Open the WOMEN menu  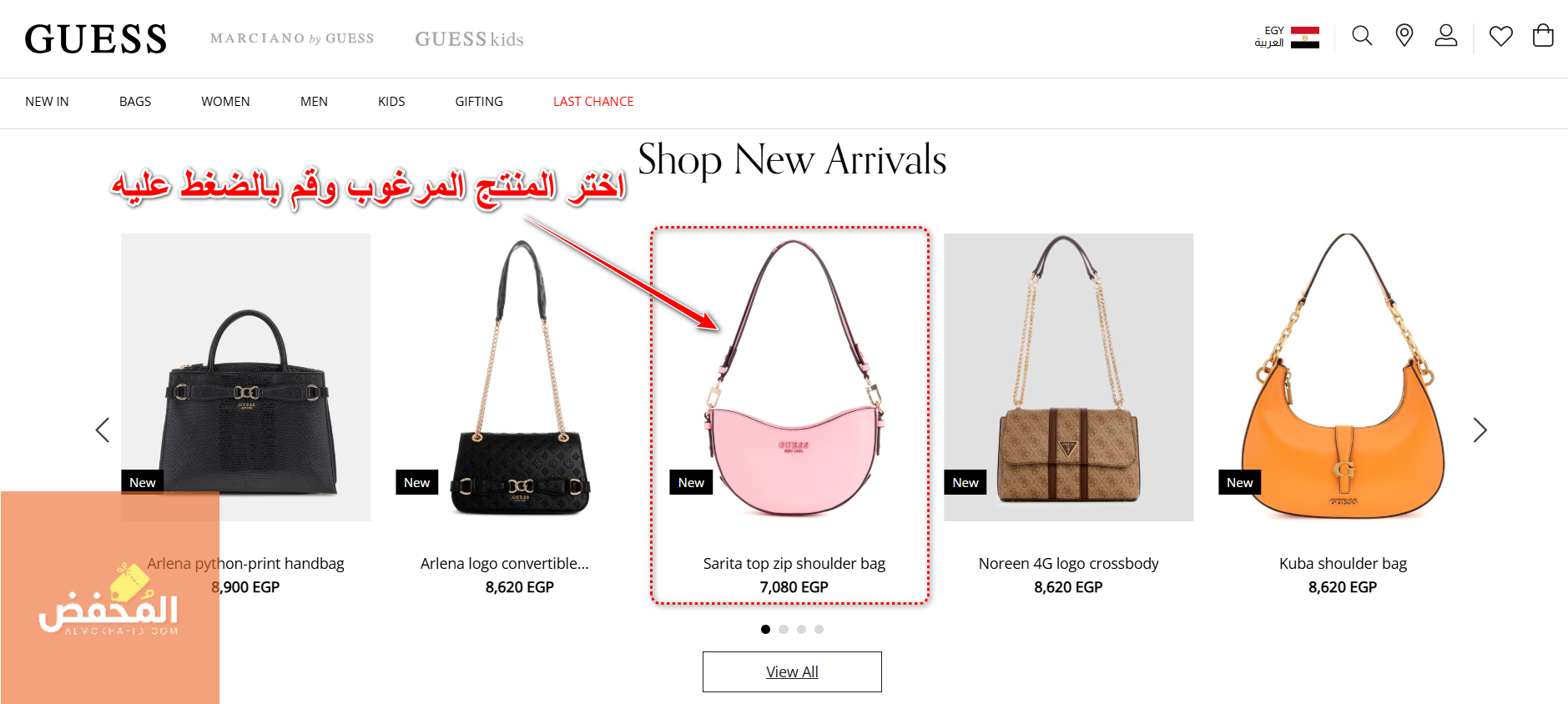pos(225,102)
